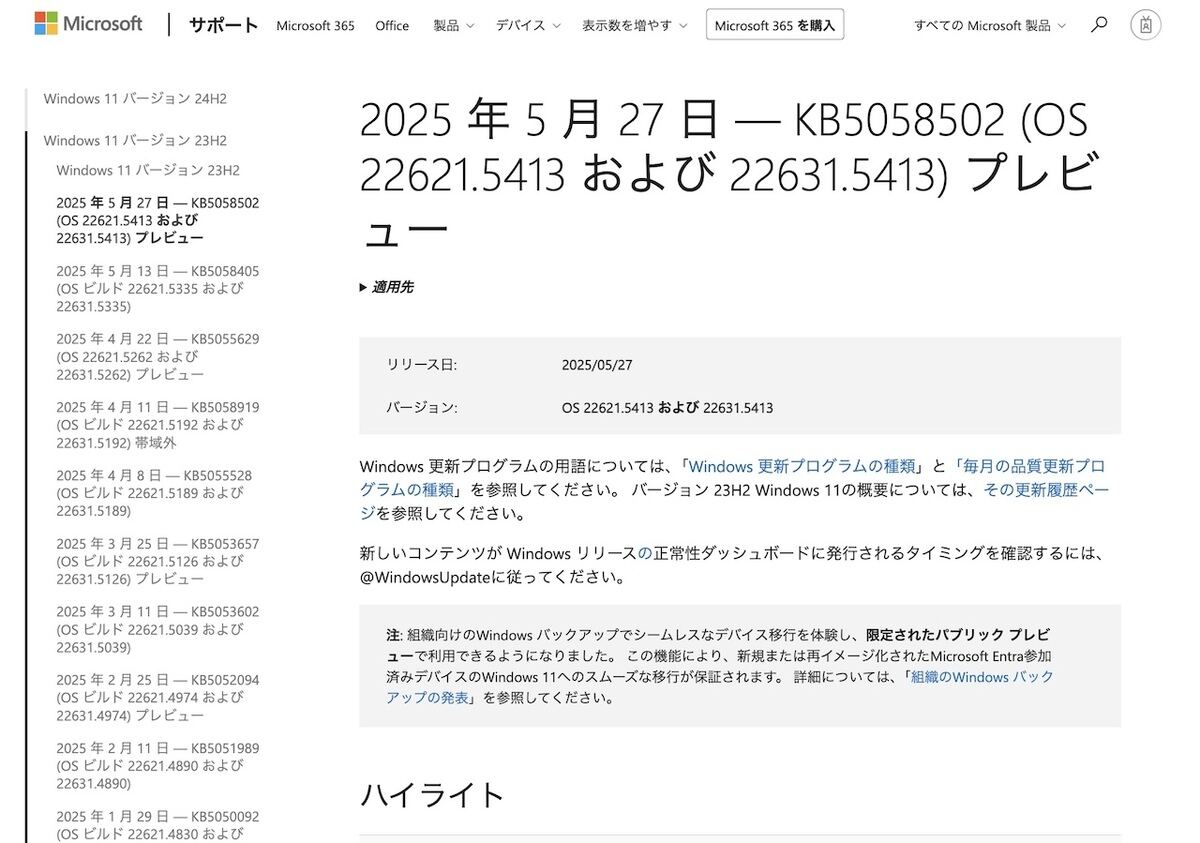The height and width of the screenshot is (843, 1200).
Task: Click the release date value 2025/05/27
Action: tap(597, 365)
